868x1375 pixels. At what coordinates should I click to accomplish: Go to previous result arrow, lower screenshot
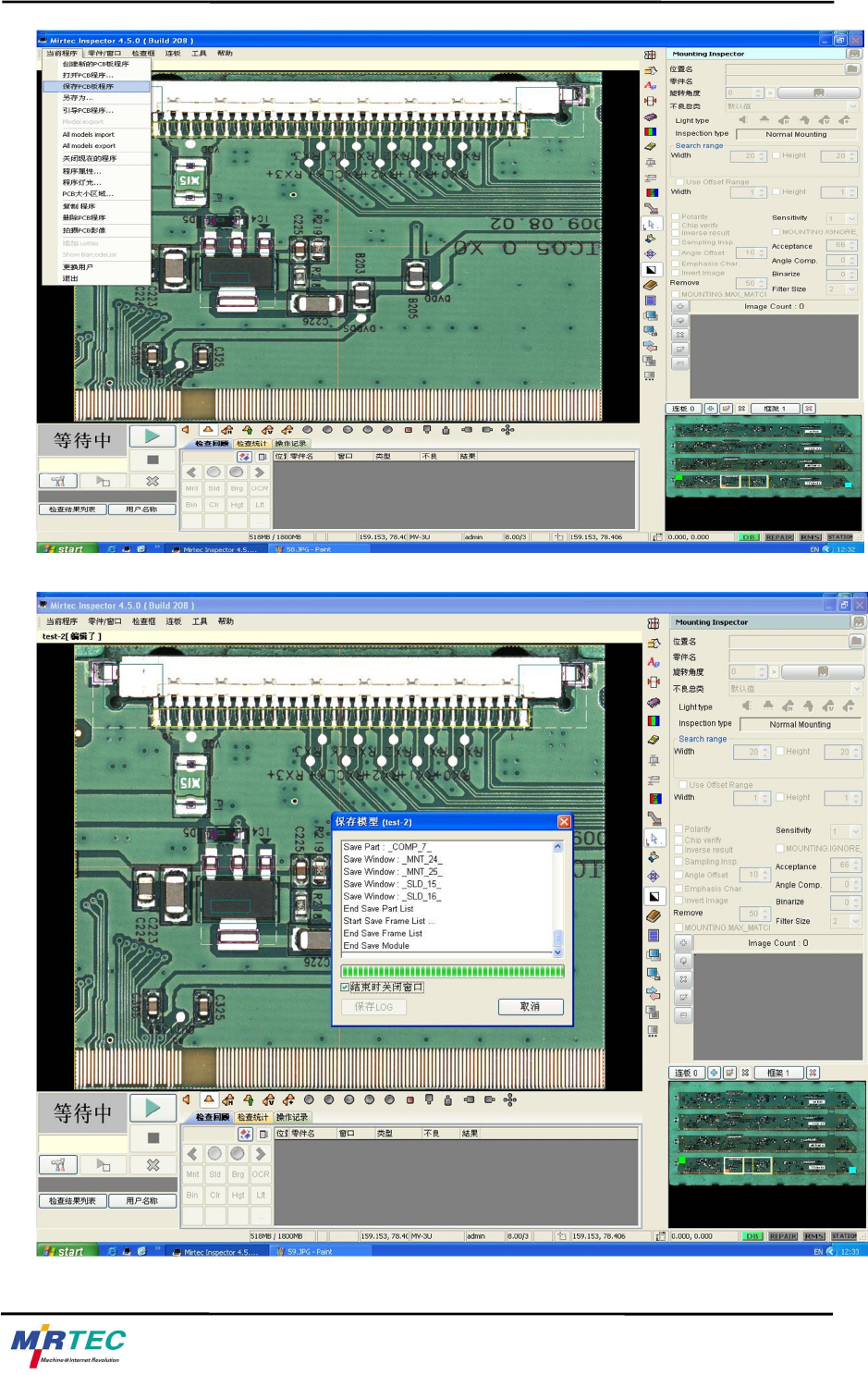click(x=192, y=1153)
